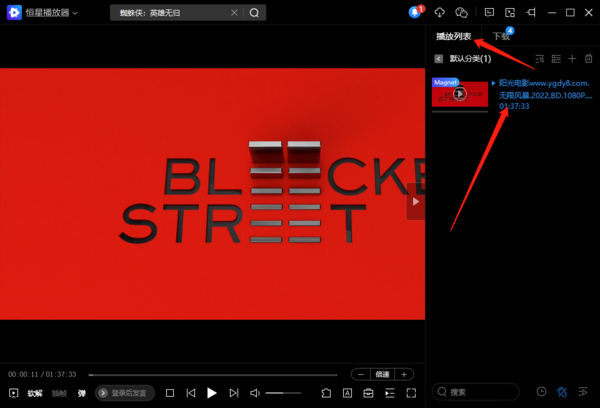Open the notification bell with red badge
The width and height of the screenshot is (600, 408).
pos(416,12)
